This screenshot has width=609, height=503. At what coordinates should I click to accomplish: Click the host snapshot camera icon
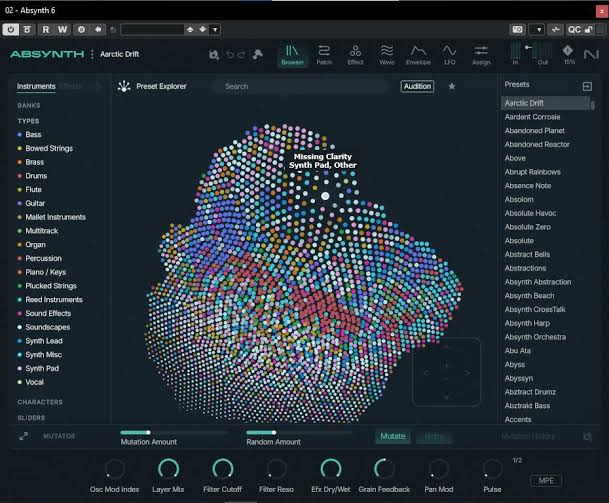517,30
